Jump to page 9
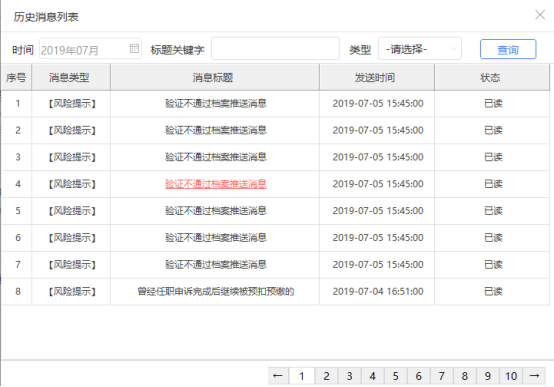The height and width of the screenshot is (387, 554). pos(488,376)
